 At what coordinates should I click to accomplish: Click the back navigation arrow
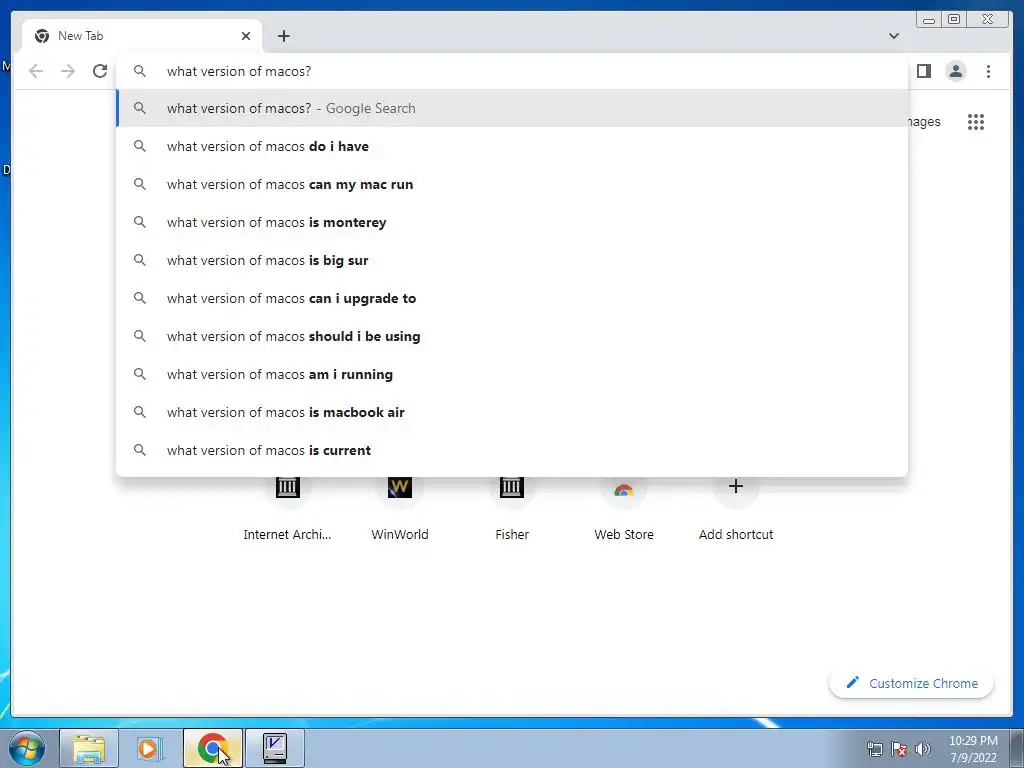[x=36, y=71]
